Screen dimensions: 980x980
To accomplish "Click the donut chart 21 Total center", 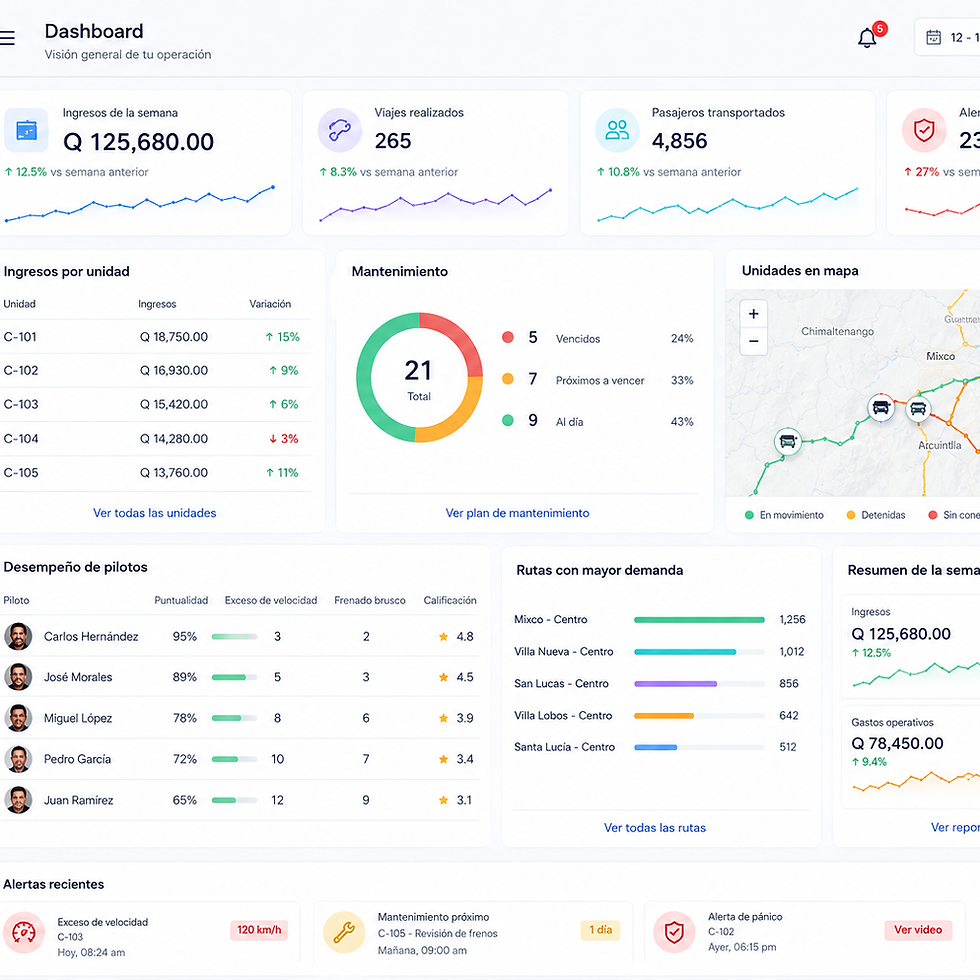I will 419,379.
